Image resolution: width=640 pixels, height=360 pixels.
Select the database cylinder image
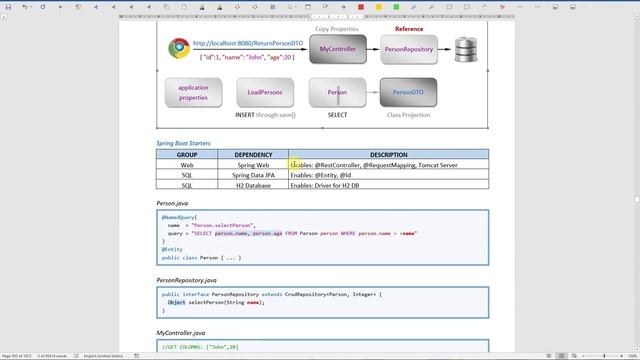(466, 49)
